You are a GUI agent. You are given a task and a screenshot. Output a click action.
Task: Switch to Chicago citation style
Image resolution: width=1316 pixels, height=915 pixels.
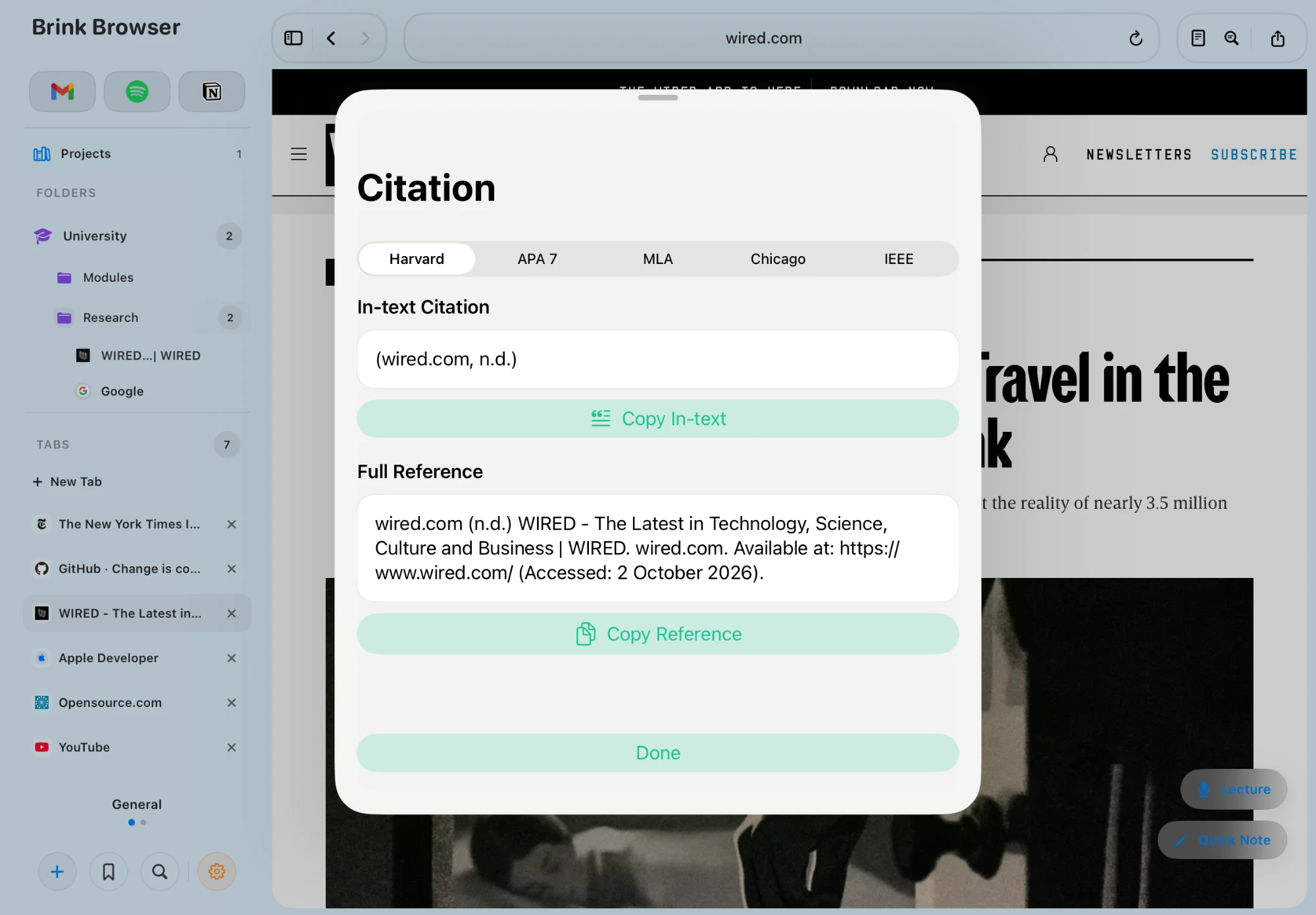(778, 259)
